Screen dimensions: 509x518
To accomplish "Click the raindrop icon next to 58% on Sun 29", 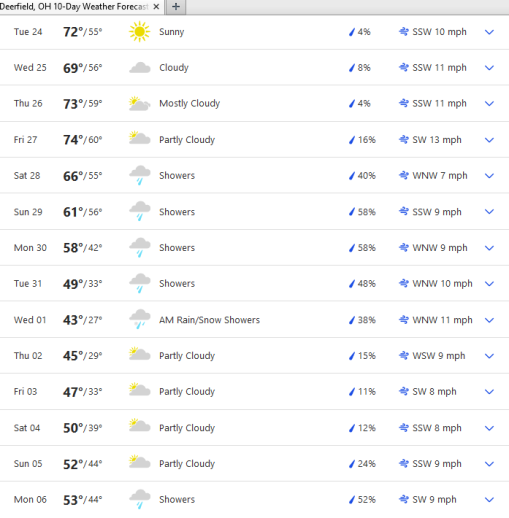I will pyautogui.click(x=352, y=212).
